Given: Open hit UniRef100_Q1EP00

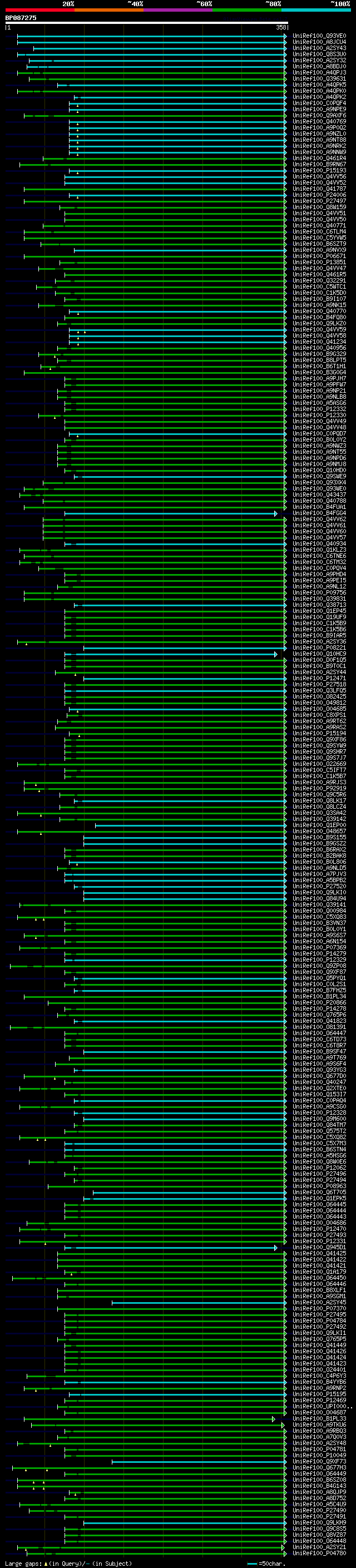Looking at the screenshot, I should coord(319,825).
